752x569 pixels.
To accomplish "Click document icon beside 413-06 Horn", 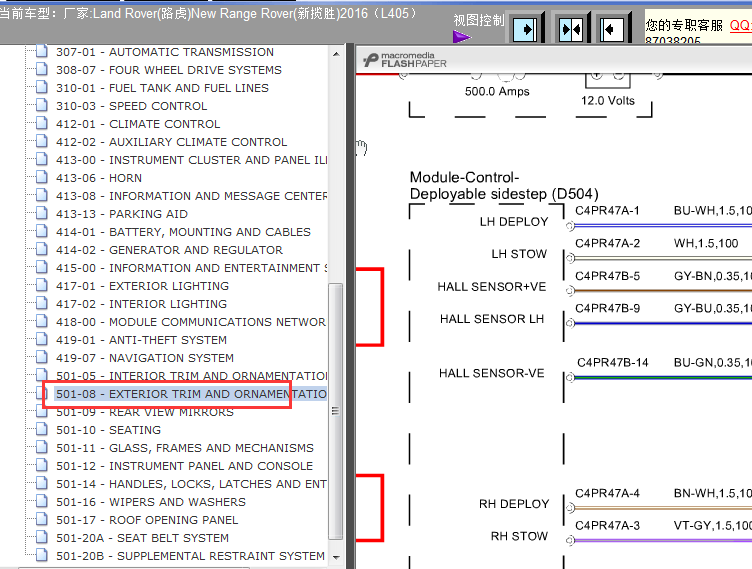I will pos(42,177).
